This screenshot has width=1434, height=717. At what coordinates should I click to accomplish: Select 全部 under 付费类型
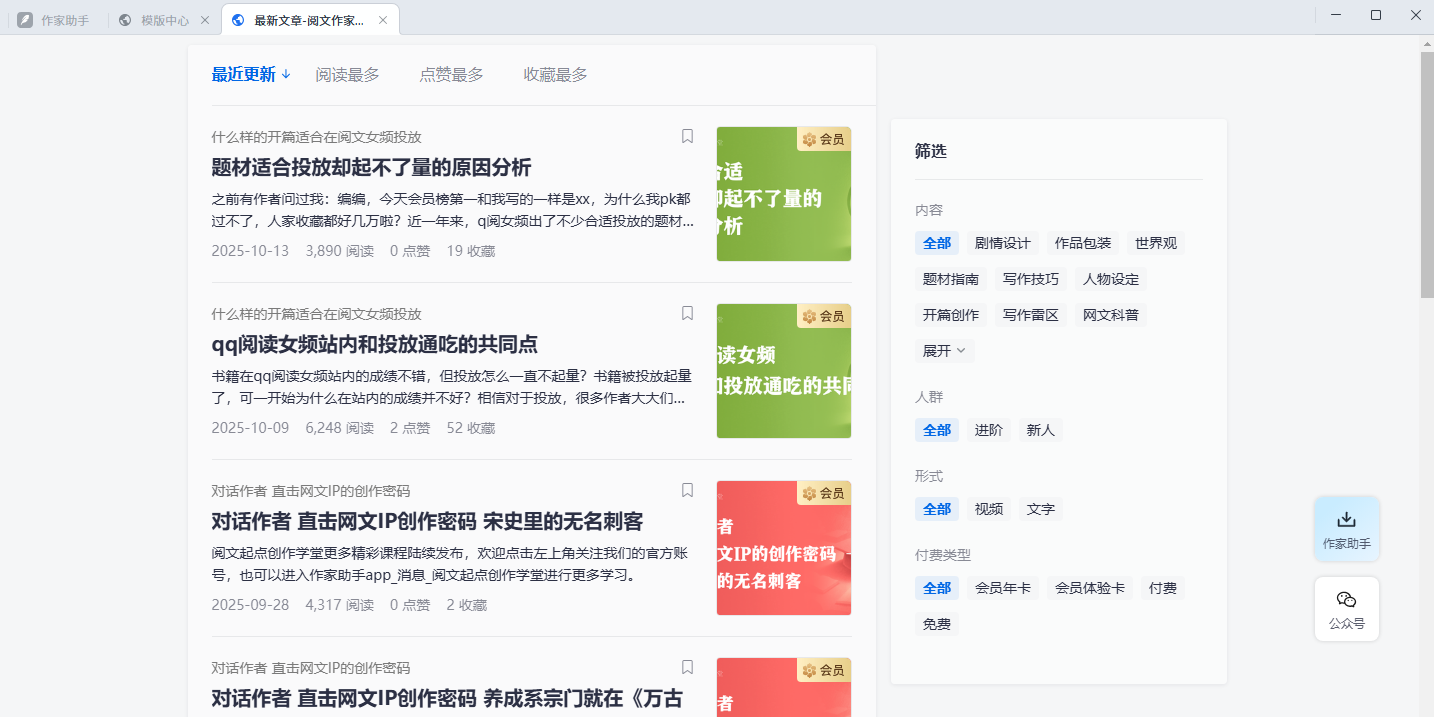(x=936, y=588)
